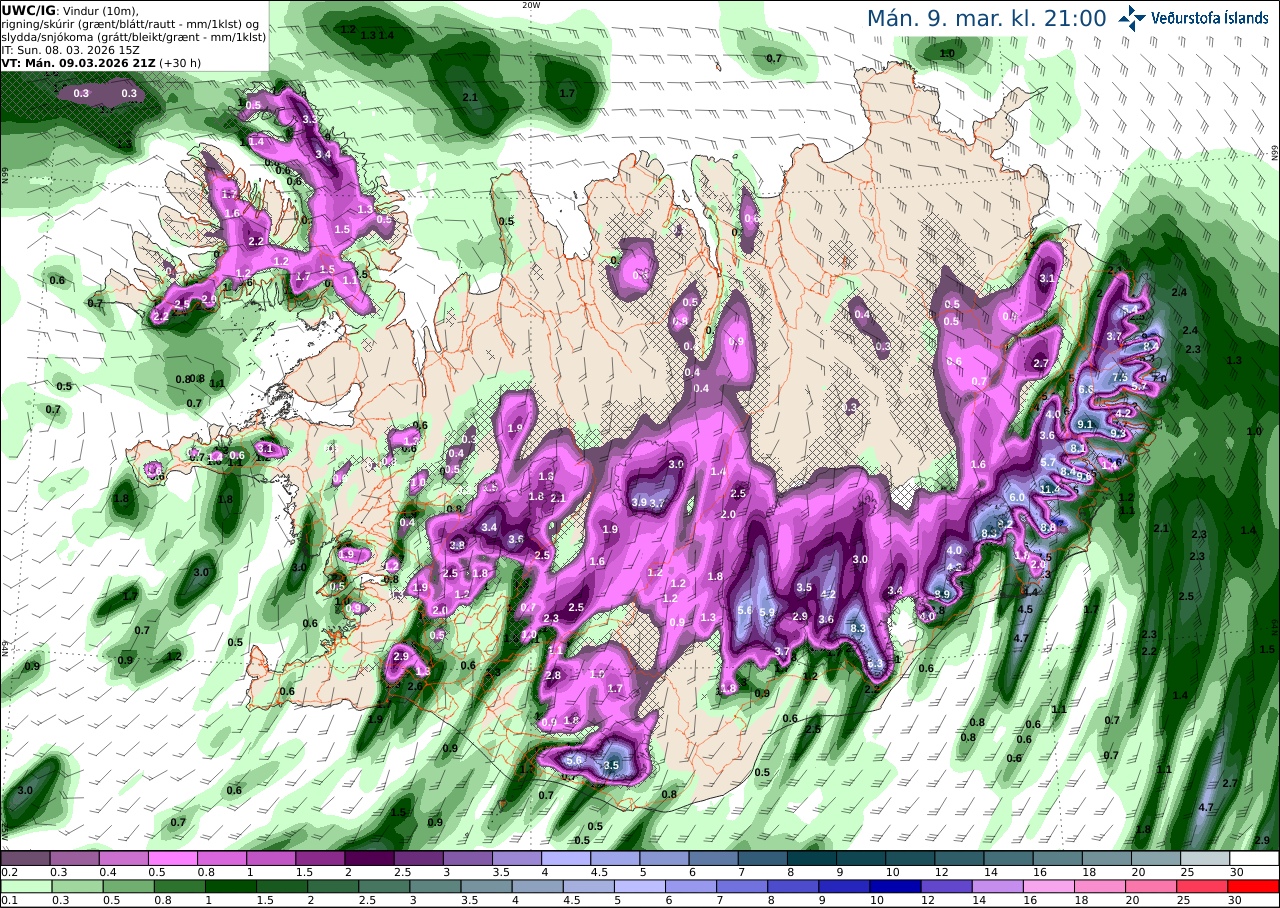Pick the pale green 0.1 swatch in lower legend
The height and width of the screenshot is (908, 1280).
pyautogui.click(x=26, y=886)
